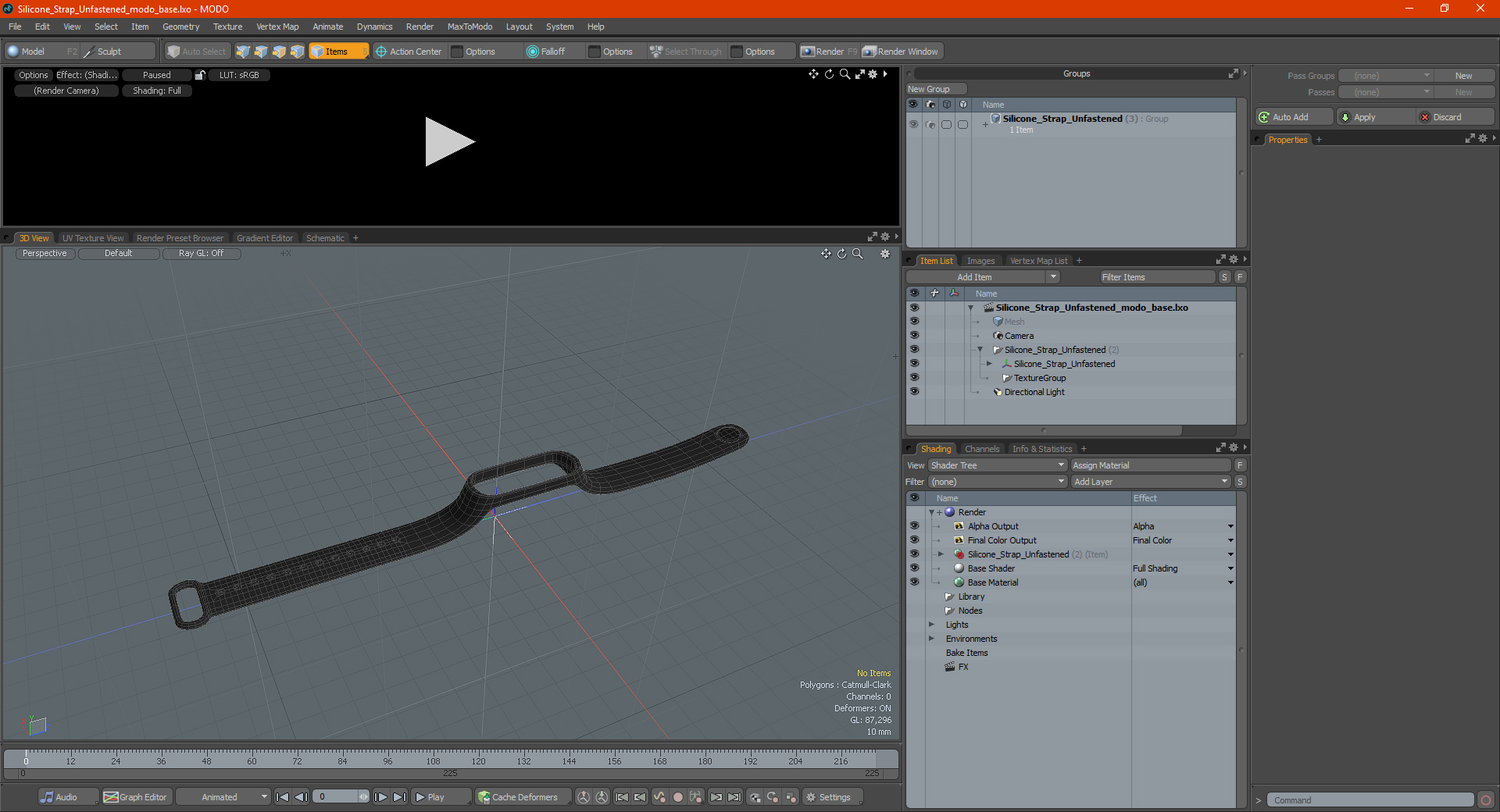Viewport: 1500px width, 812px height.
Task: Click the Render F9 button
Action: (x=829, y=52)
